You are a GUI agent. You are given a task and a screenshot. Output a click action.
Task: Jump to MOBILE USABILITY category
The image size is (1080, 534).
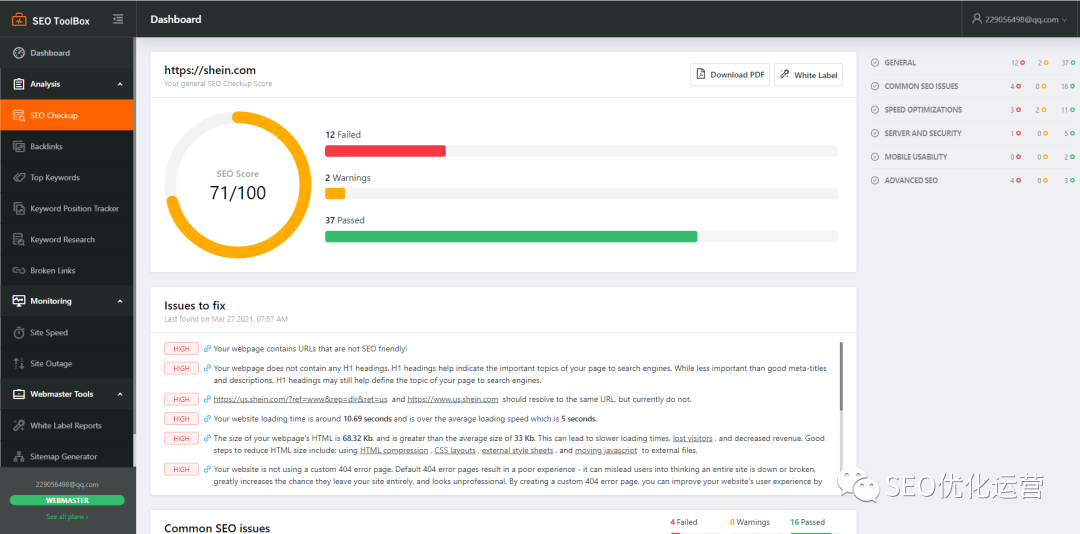[x=915, y=157]
